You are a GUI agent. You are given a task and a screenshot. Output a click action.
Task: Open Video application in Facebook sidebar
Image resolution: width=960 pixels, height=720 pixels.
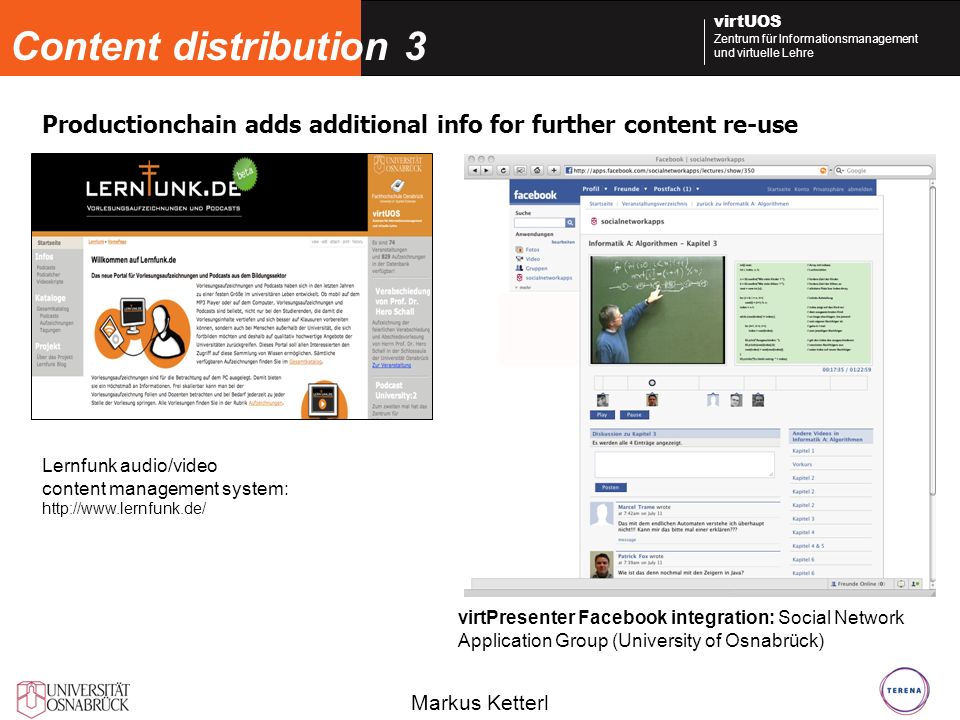click(x=528, y=259)
